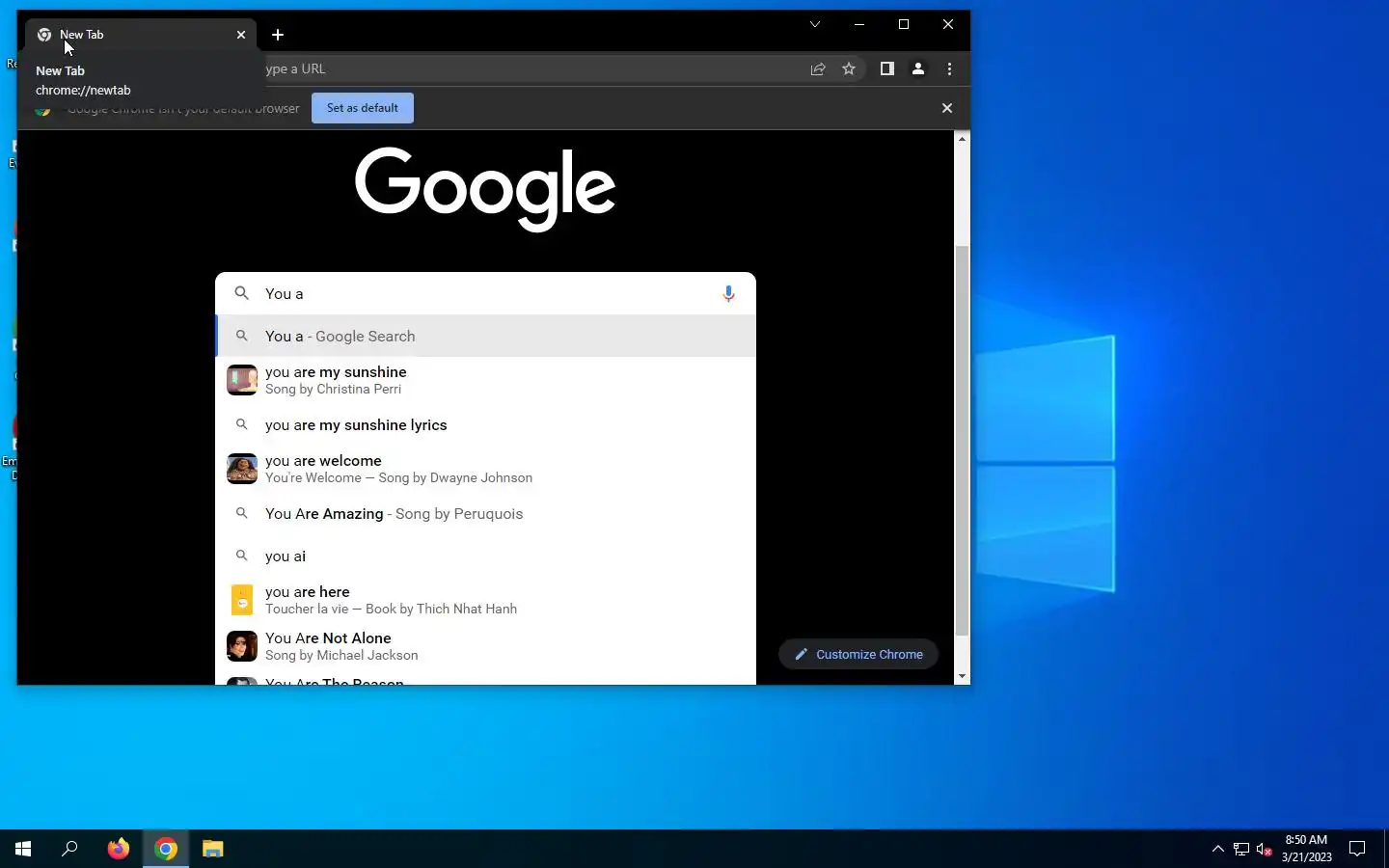This screenshot has height=868, width=1389.
Task: Dismiss the default browser infobar
Action: 947,108
